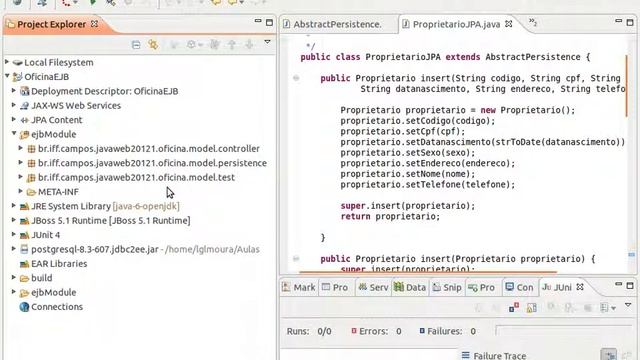Select the Local Filesystem drive icon
Screen dimensions: 640x360
[x=17, y=62]
